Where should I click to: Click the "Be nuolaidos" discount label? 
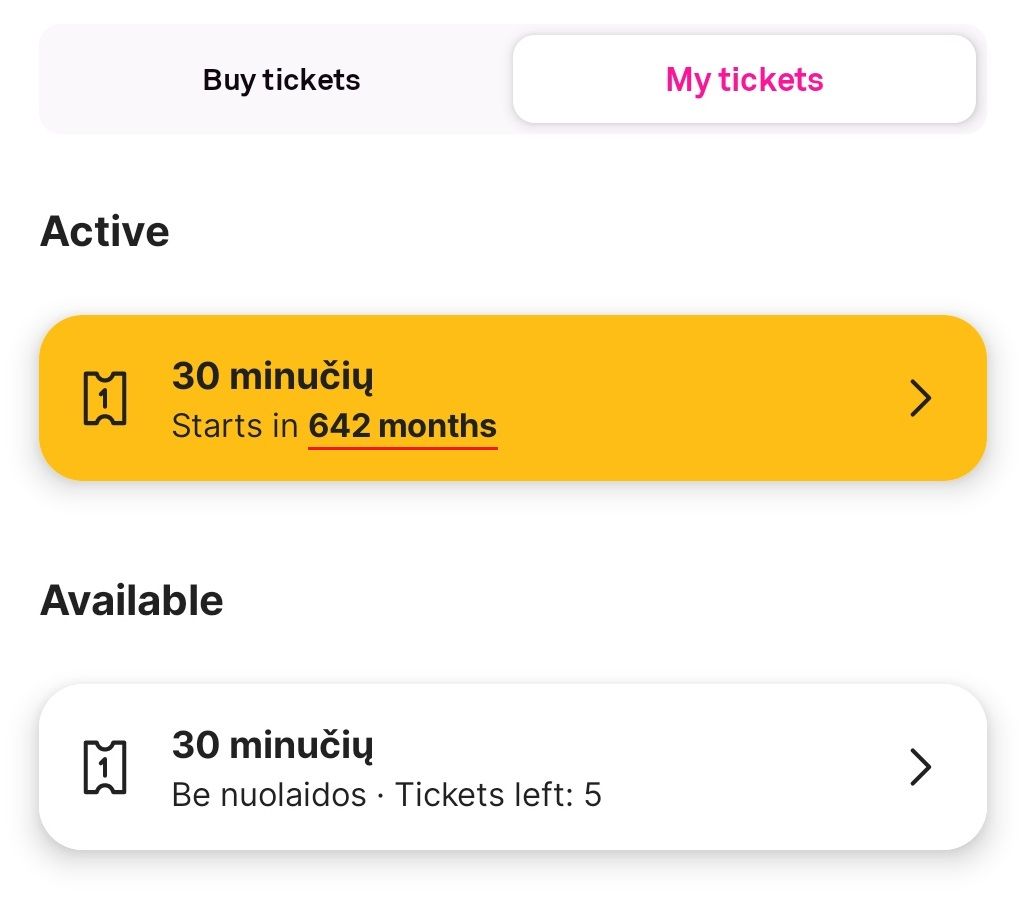click(x=269, y=795)
